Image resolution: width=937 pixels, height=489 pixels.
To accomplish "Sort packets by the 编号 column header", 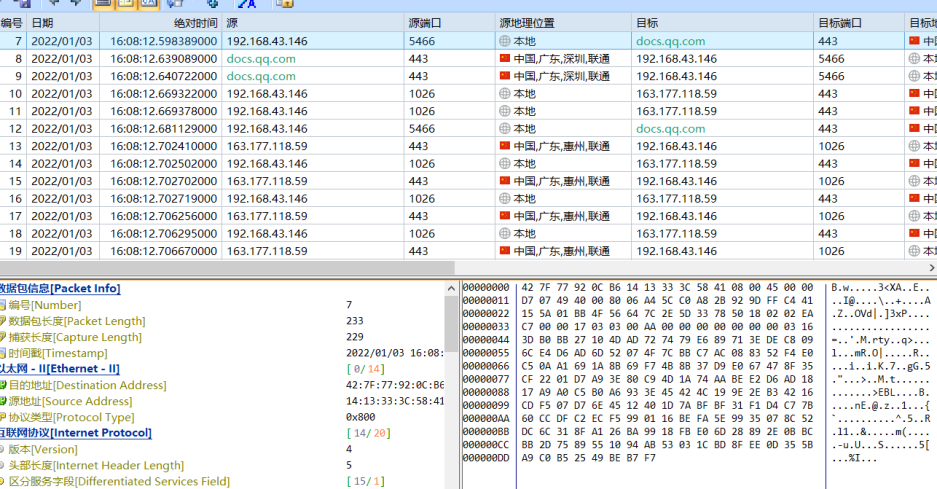I will (12, 23).
